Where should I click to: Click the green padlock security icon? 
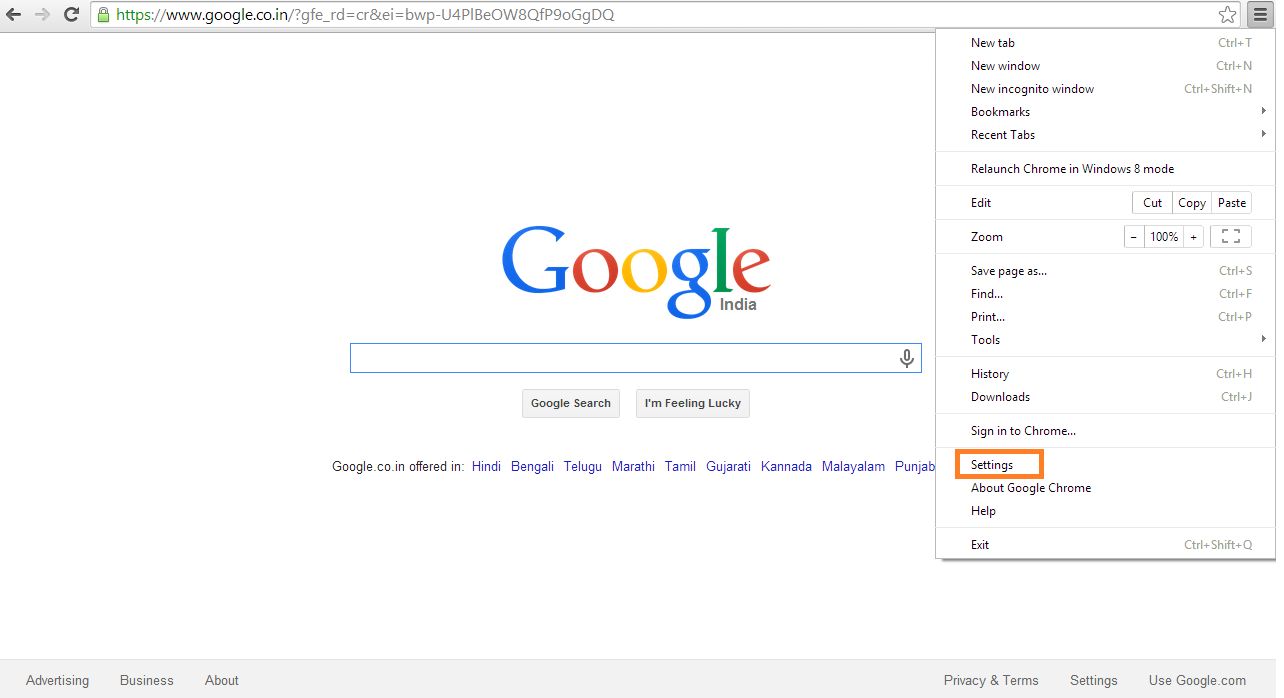[x=102, y=15]
